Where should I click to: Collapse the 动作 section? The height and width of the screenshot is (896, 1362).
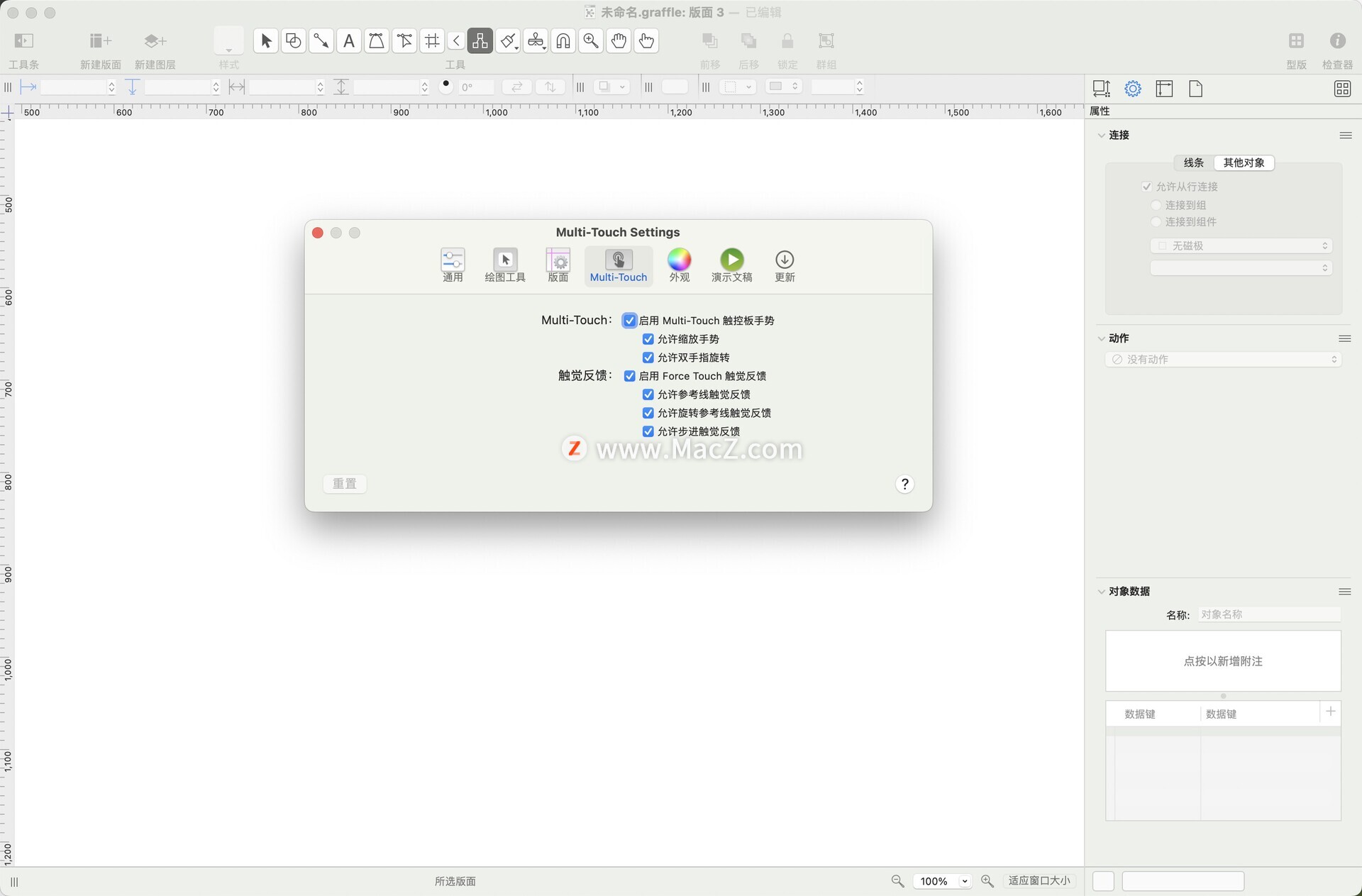click(x=1101, y=338)
